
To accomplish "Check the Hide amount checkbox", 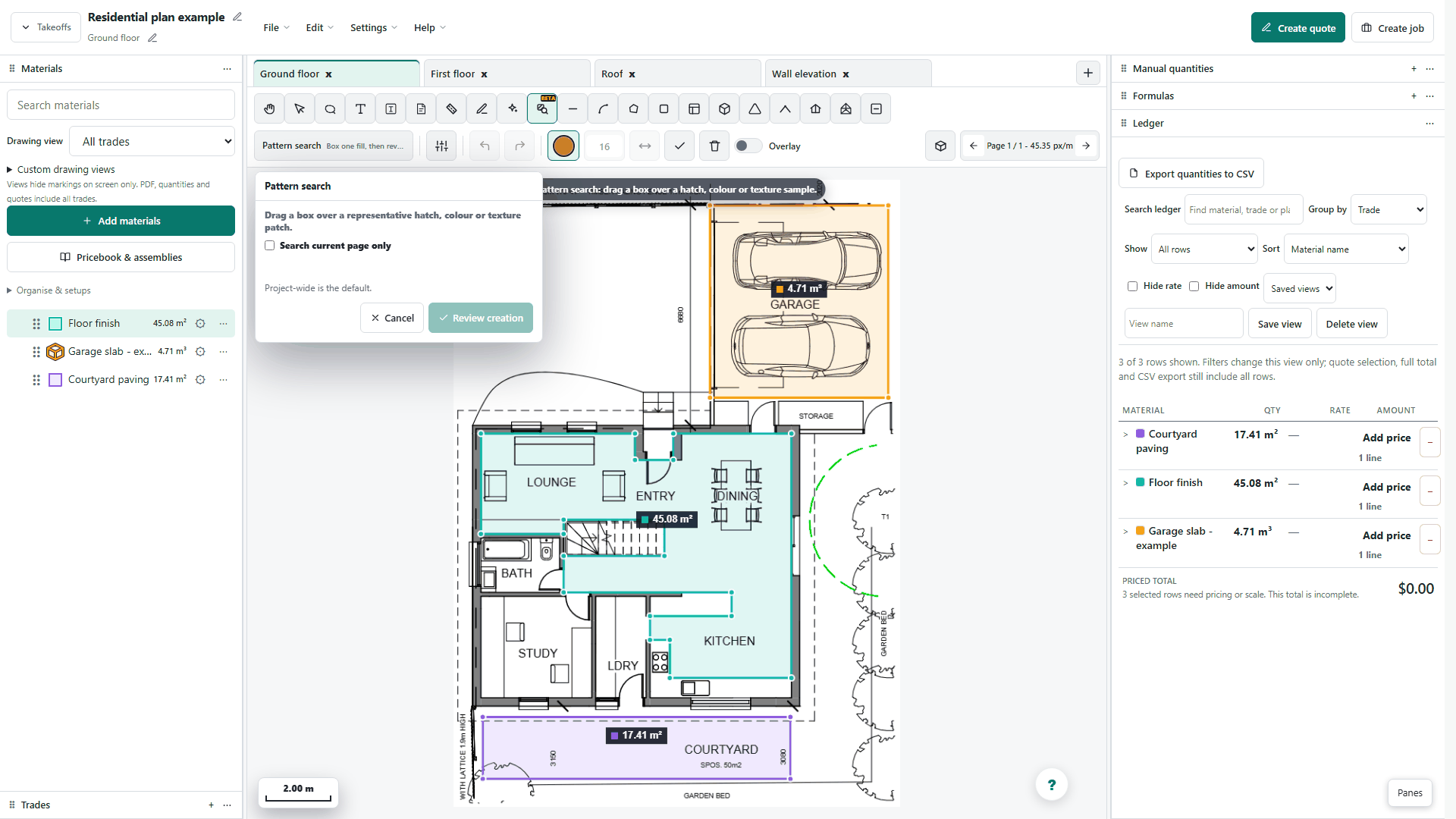I will [x=1194, y=287].
